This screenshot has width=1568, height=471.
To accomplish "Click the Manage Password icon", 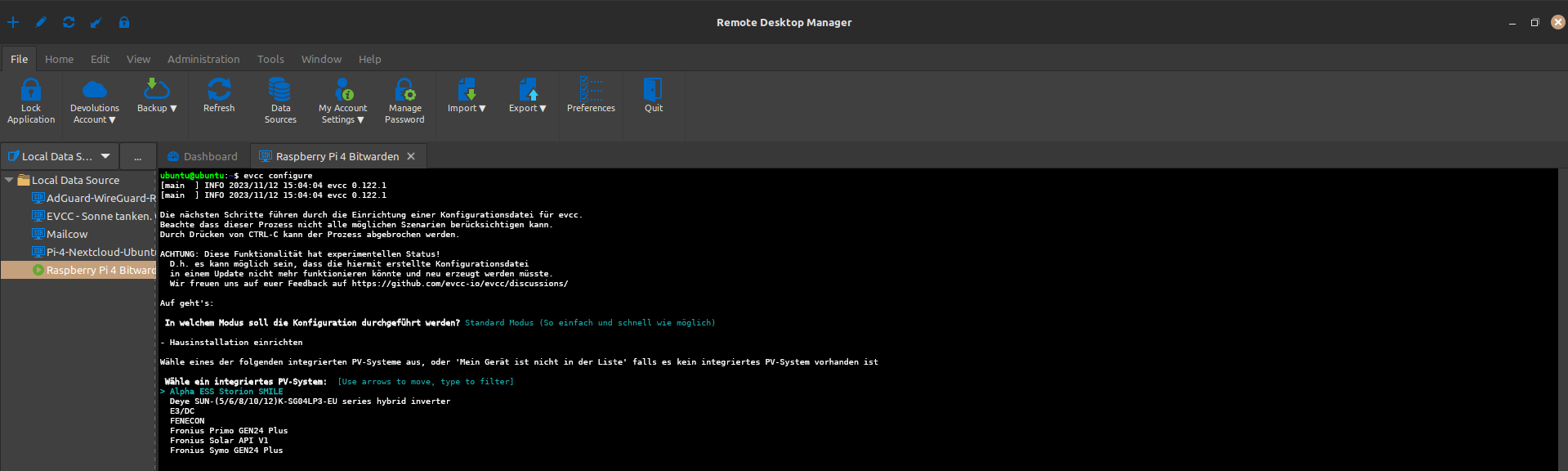I will (x=404, y=89).
